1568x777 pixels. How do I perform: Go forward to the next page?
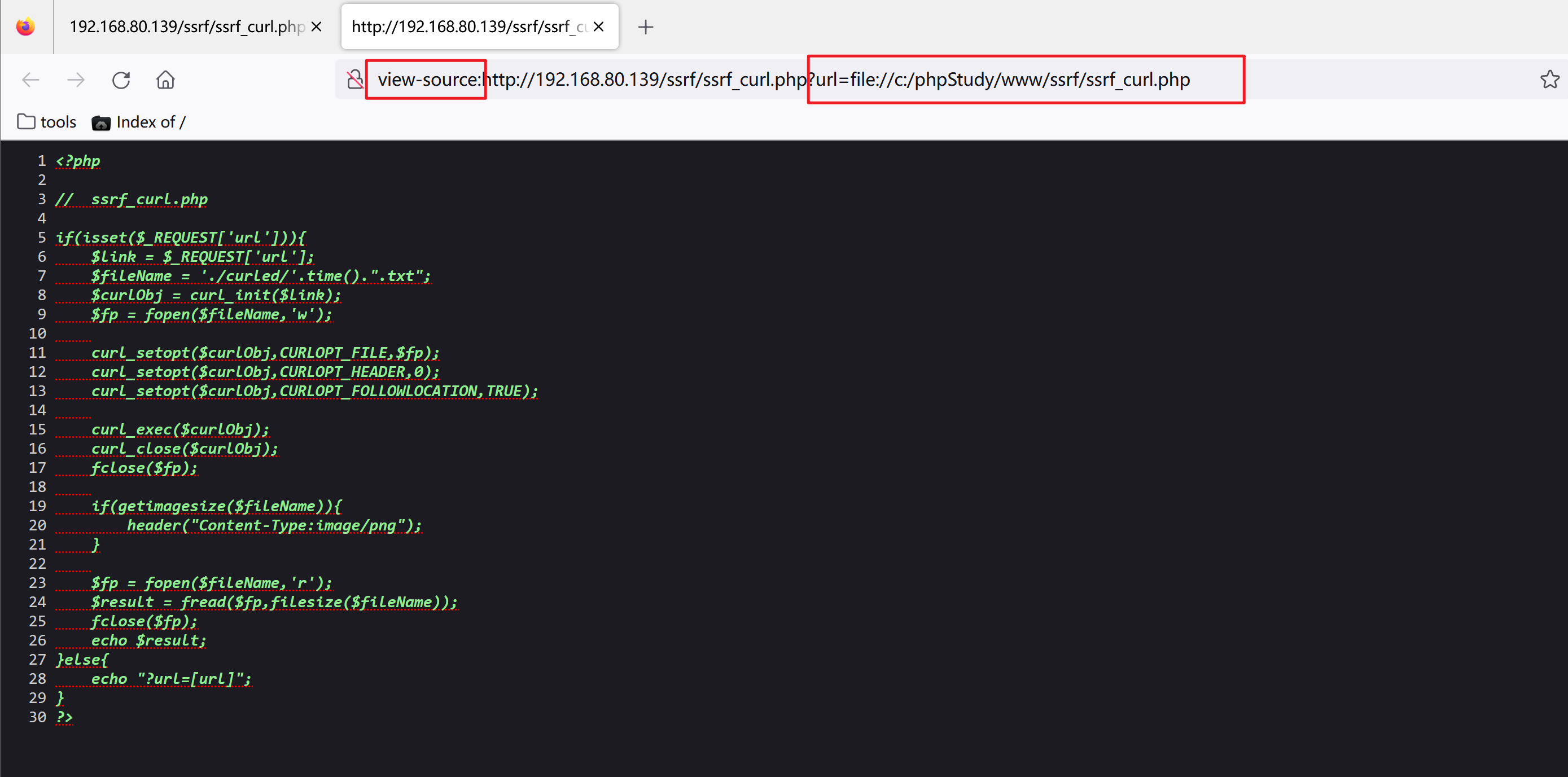[x=76, y=80]
